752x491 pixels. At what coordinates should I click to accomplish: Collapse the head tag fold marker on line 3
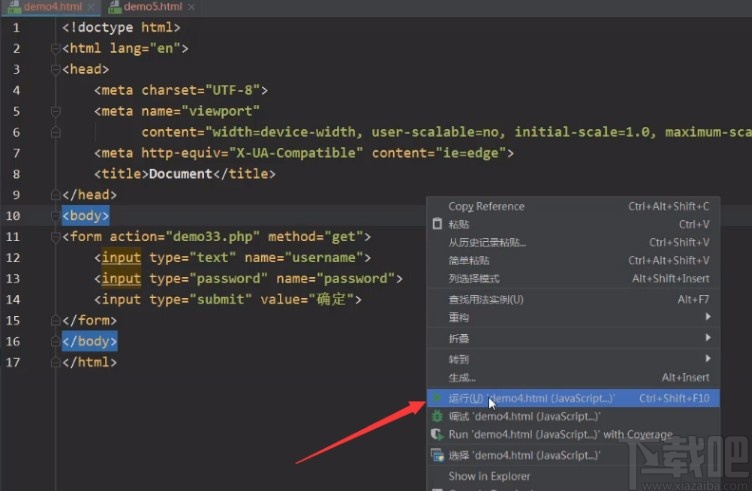55,69
